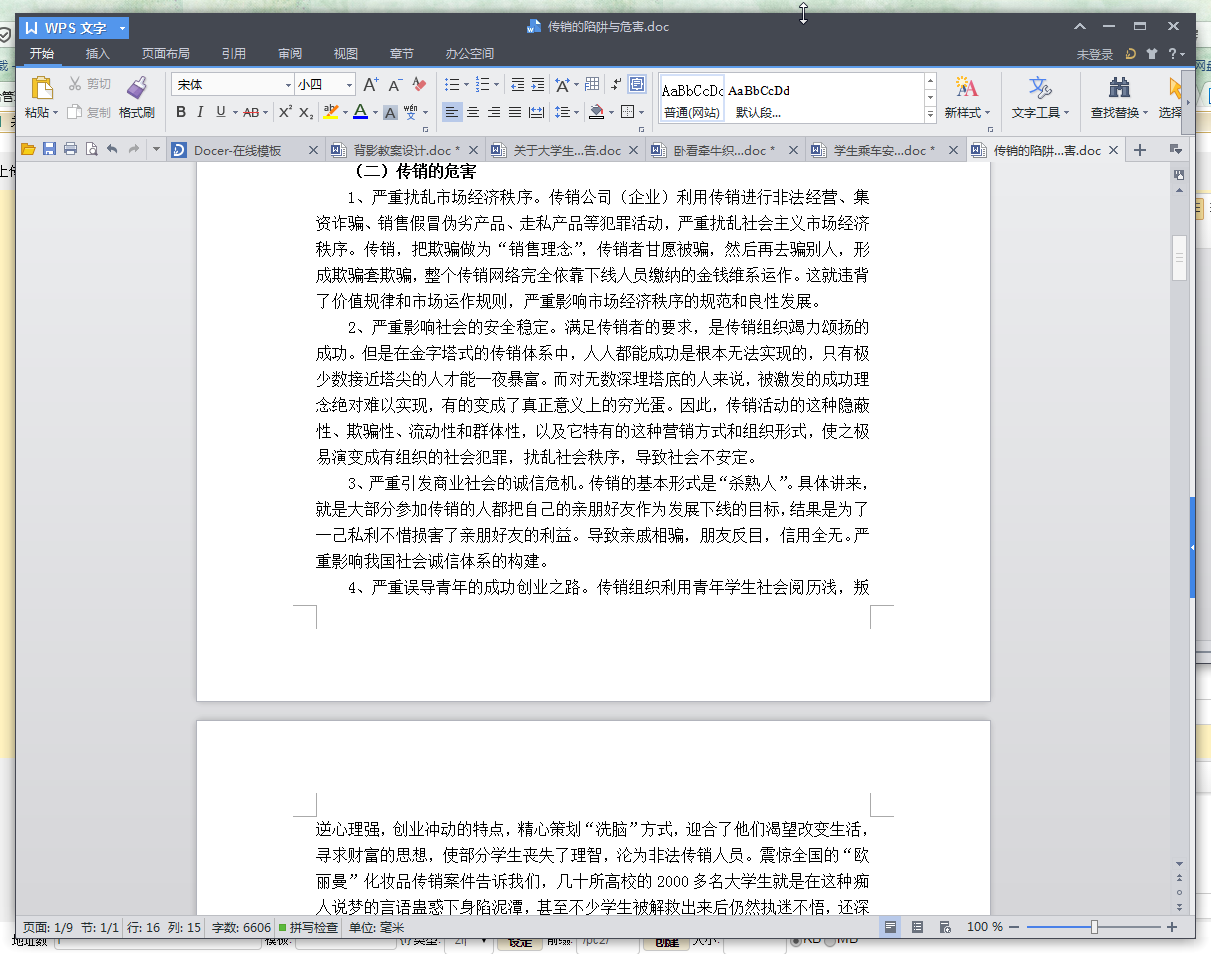
Task: Click the 办公空间 tab
Action: pyautogui.click(x=470, y=54)
